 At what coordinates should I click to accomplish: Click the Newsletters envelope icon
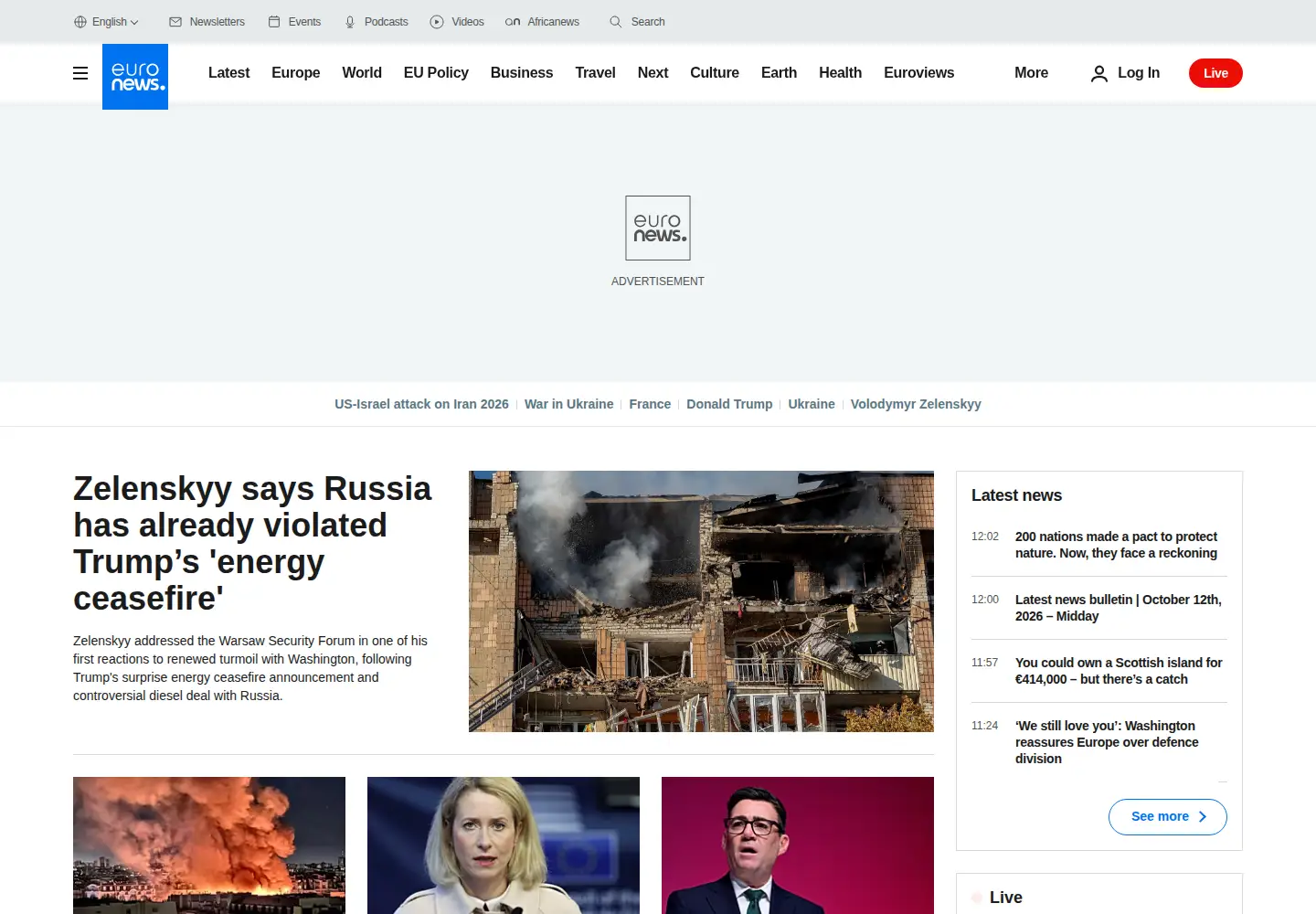click(x=175, y=22)
